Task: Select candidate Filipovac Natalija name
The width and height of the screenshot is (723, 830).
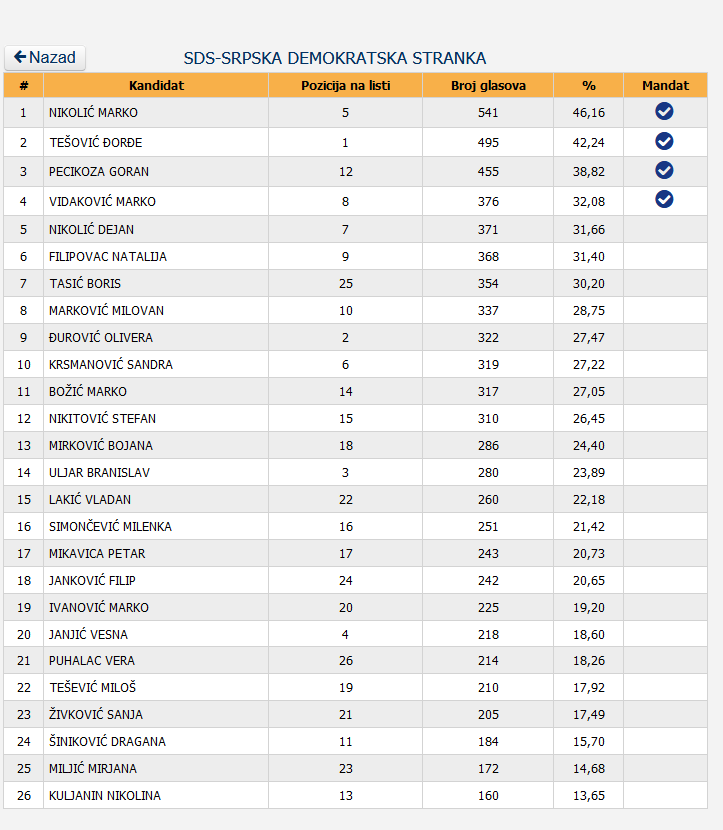Action: click(107, 257)
